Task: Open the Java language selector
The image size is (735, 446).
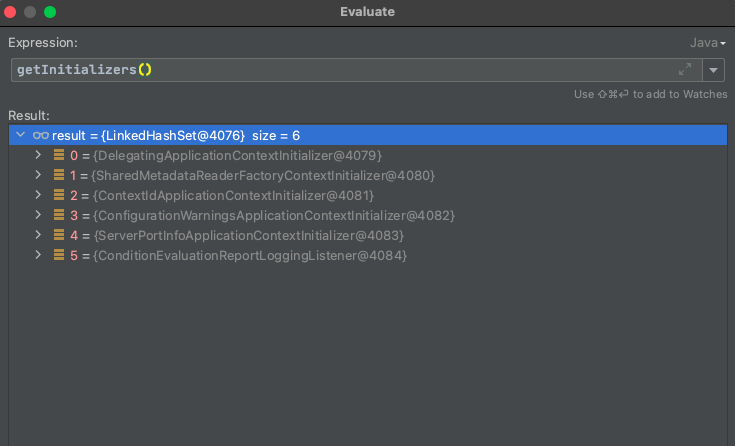Action: tap(707, 43)
